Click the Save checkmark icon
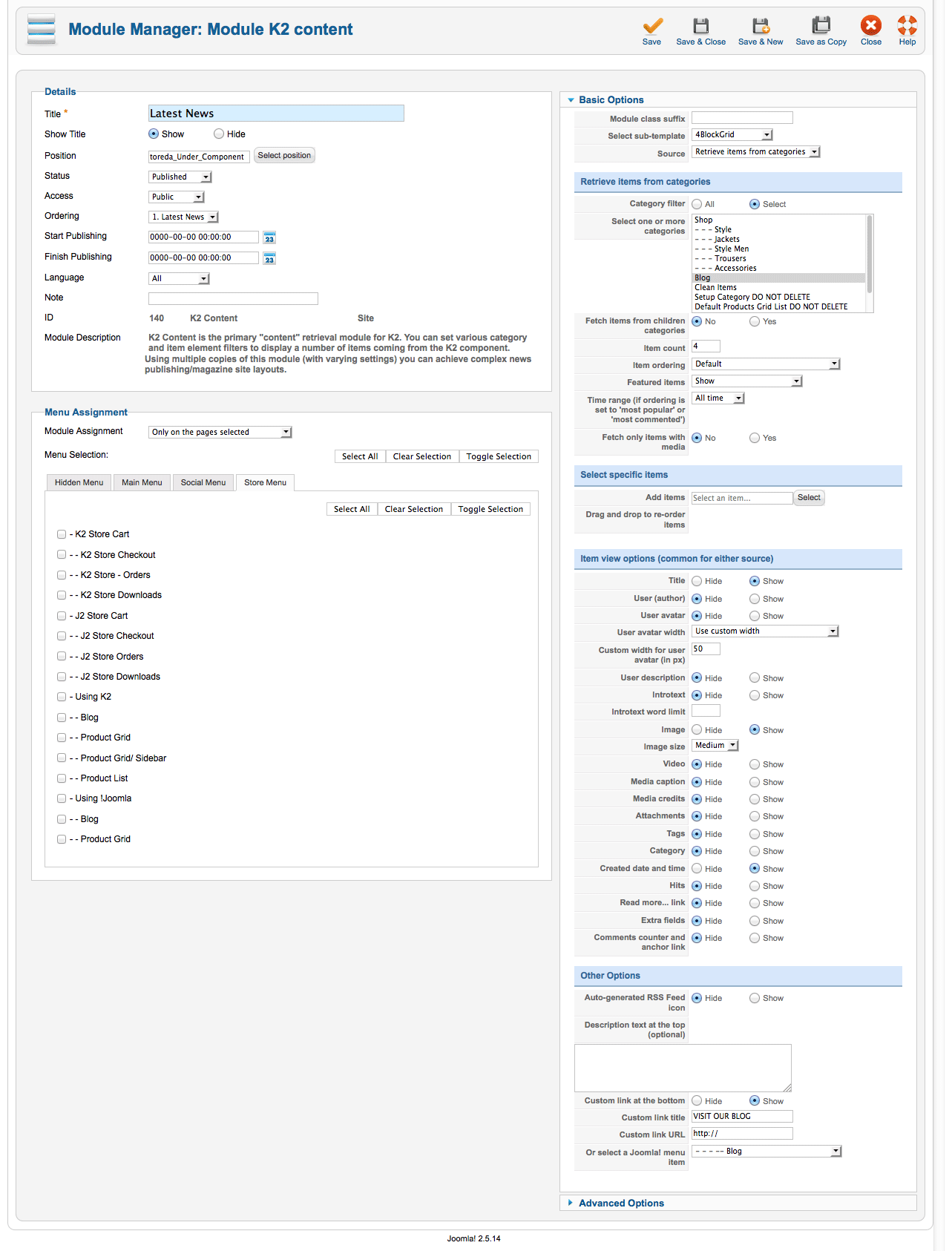952x1251 pixels. 652,26
